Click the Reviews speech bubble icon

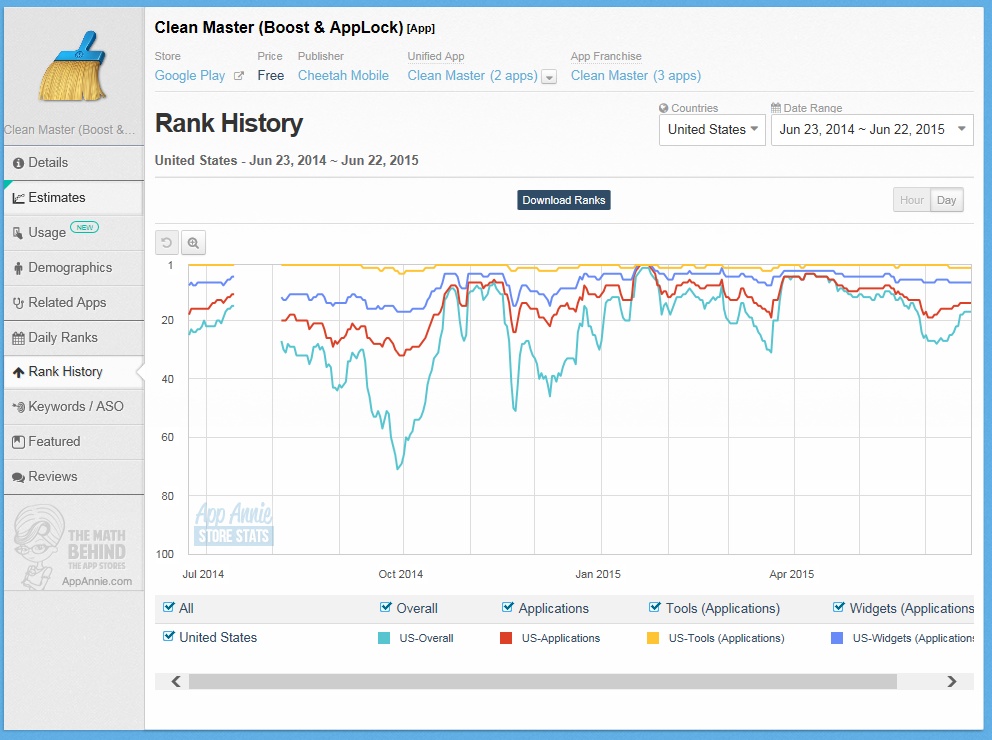pyautogui.click(x=18, y=477)
